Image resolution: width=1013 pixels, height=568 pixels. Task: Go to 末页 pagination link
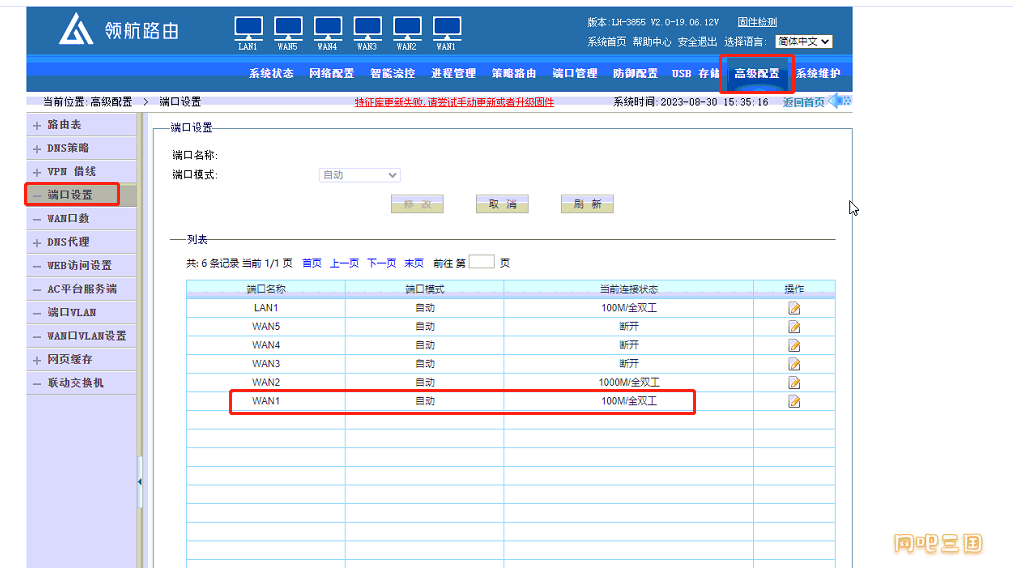(x=414, y=263)
